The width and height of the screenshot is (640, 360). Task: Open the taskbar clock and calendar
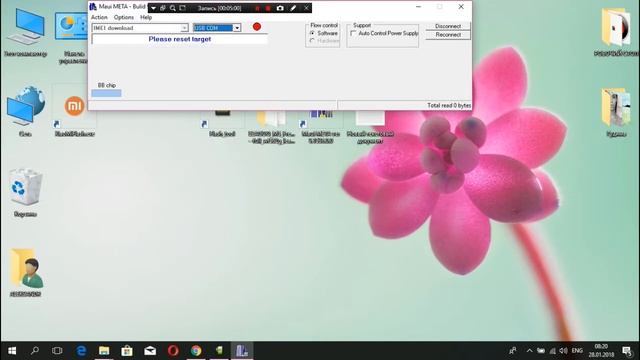tap(601, 351)
